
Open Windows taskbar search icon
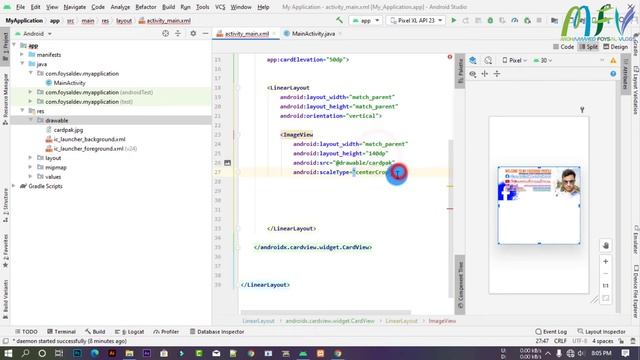(25, 353)
